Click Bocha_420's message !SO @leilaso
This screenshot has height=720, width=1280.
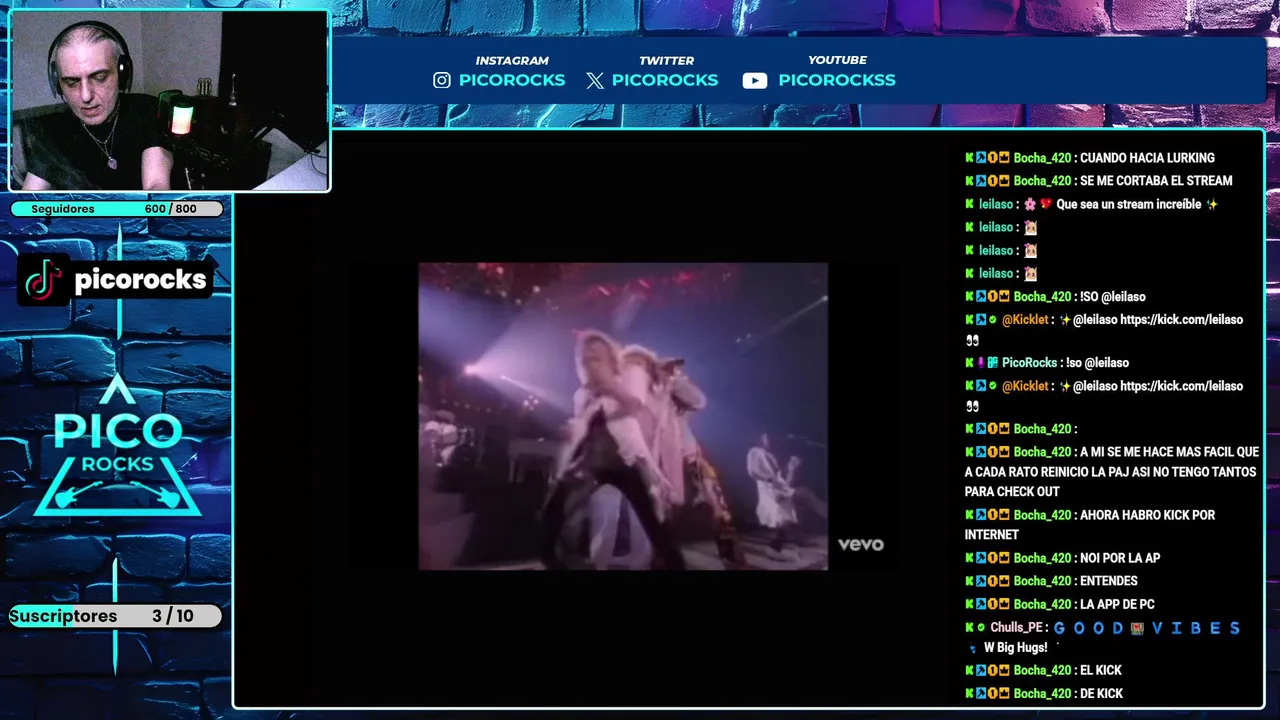(x=1113, y=297)
